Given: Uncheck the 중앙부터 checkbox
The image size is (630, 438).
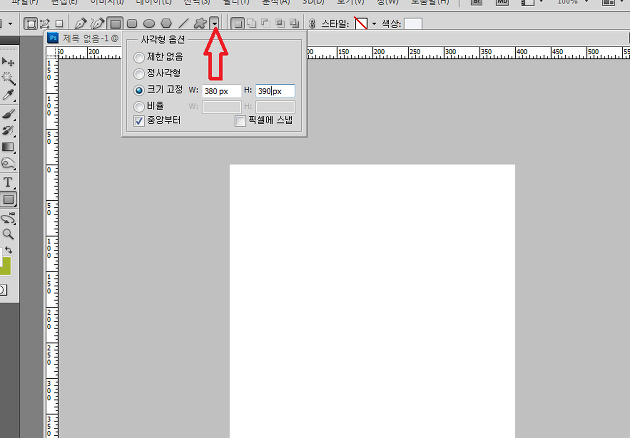Looking at the screenshot, I should coord(139,121).
